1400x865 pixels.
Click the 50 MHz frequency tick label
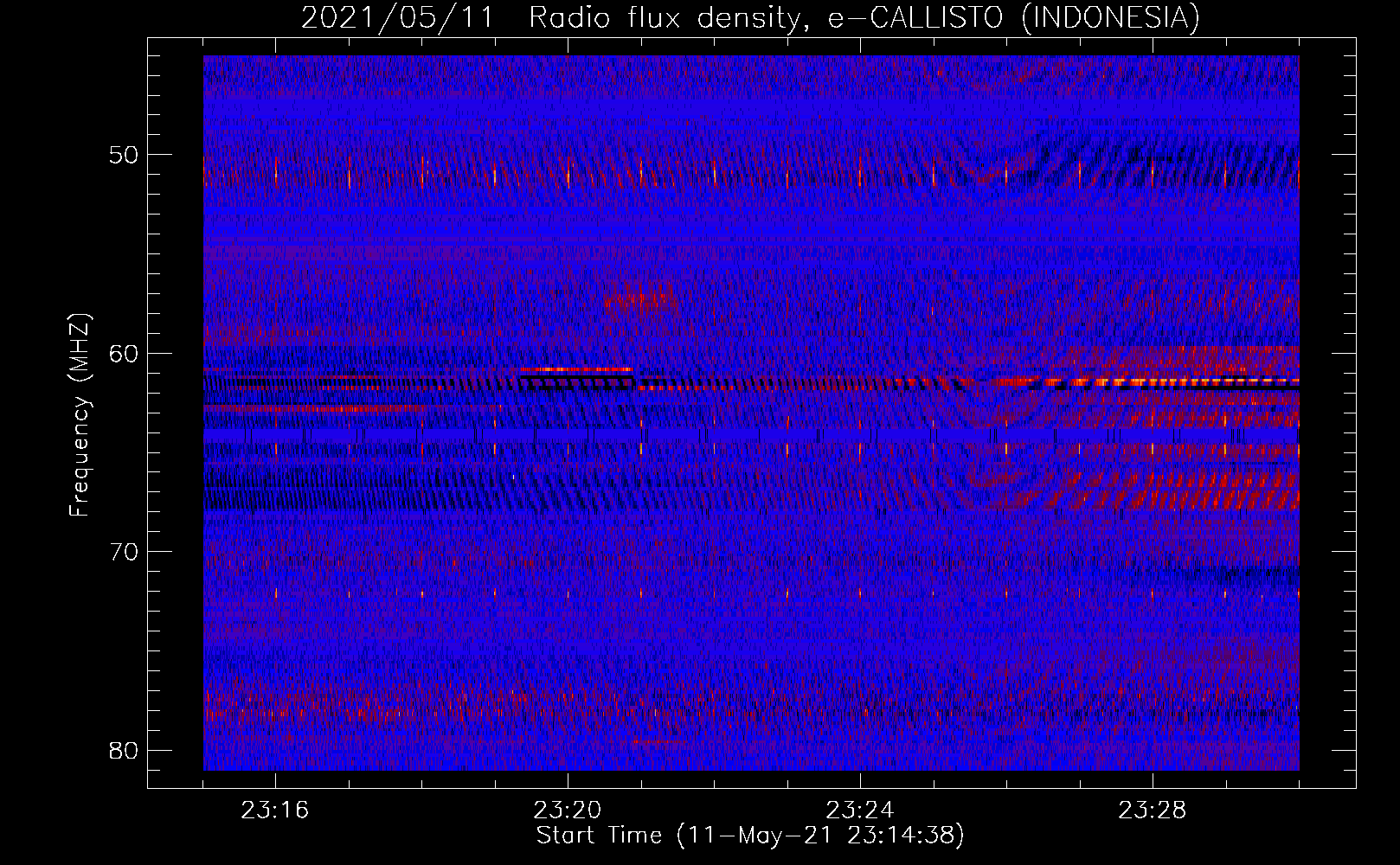pyautogui.click(x=124, y=155)
